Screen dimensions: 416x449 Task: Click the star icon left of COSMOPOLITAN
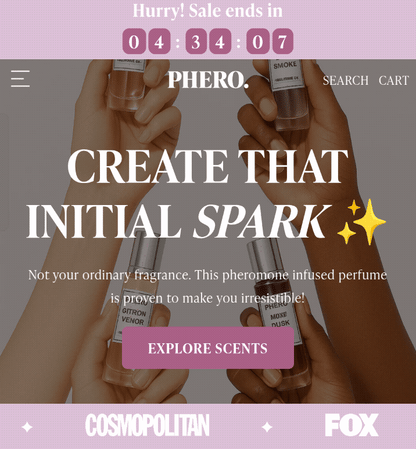pyautogui.click(x=27, y=427)
